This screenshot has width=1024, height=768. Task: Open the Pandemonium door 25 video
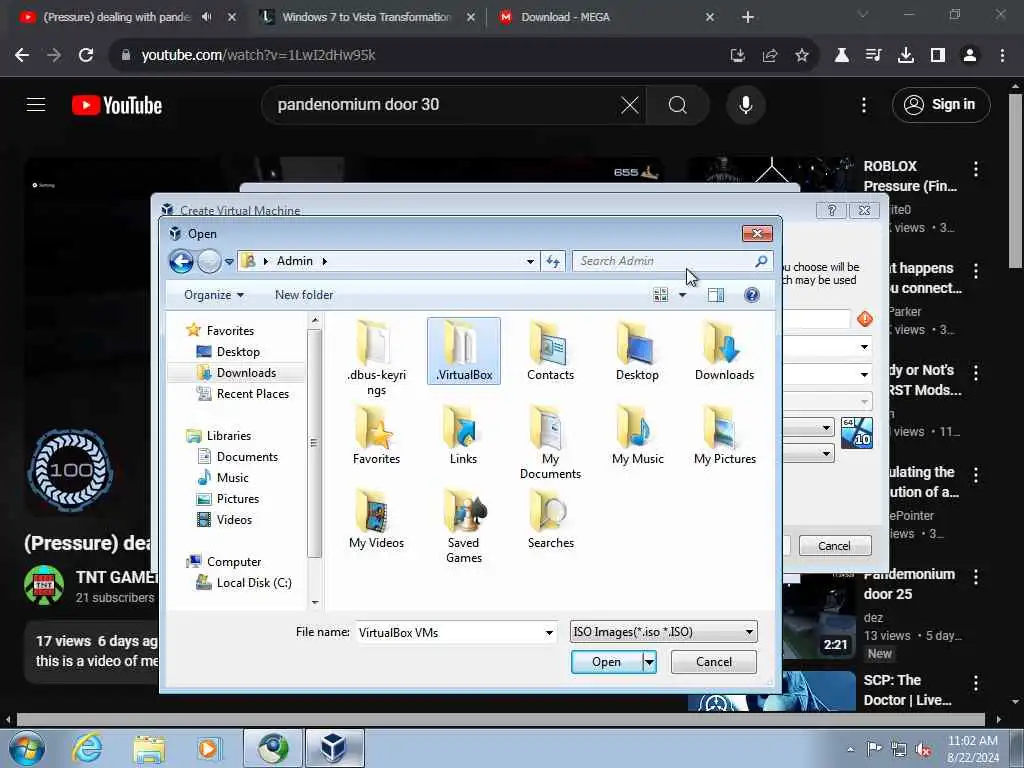(x=909, y=584)
